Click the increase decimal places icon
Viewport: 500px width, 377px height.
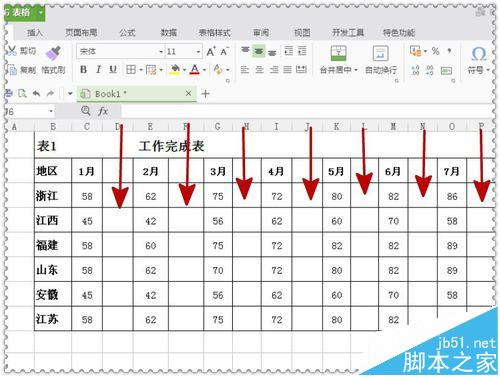tap(415, 70)
